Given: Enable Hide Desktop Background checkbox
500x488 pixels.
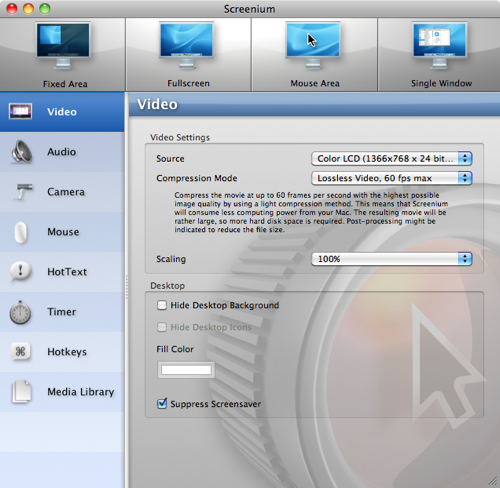Looking at the screenshot, I should pos(162,305).
